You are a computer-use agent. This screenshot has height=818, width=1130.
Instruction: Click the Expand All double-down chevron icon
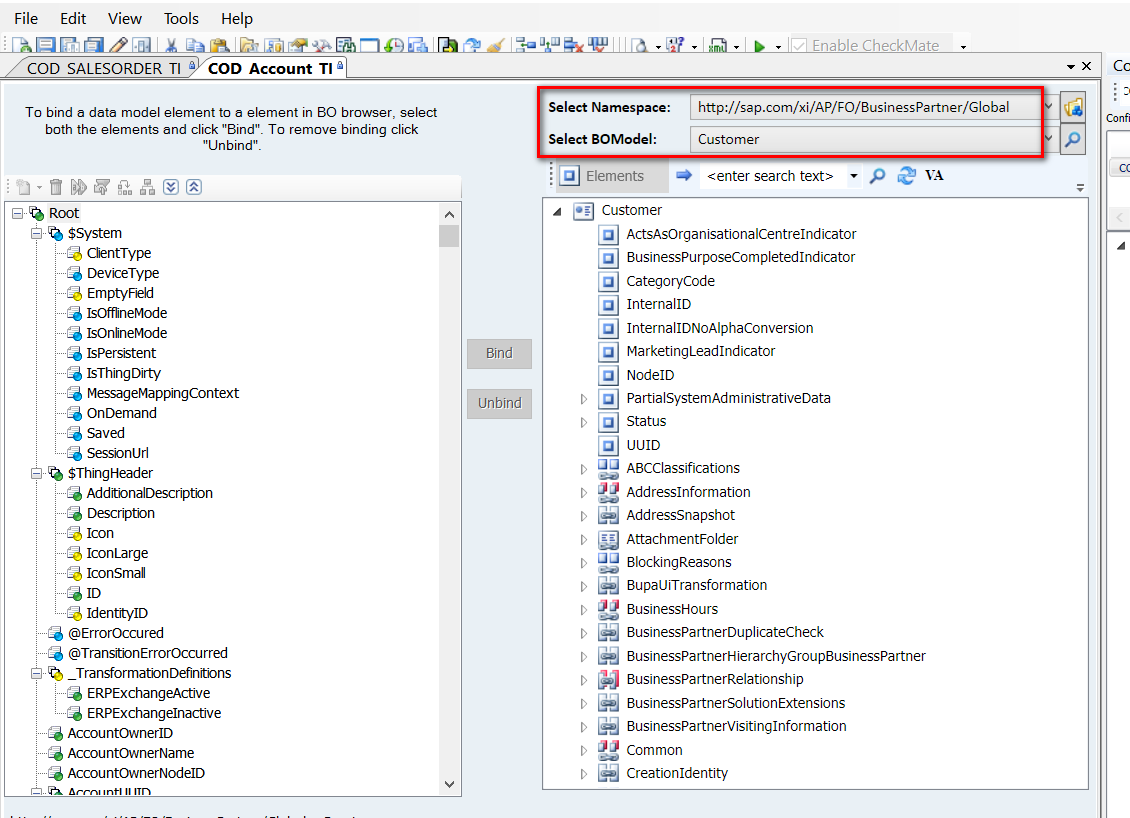pyautogui.click(x=171, y=187)
